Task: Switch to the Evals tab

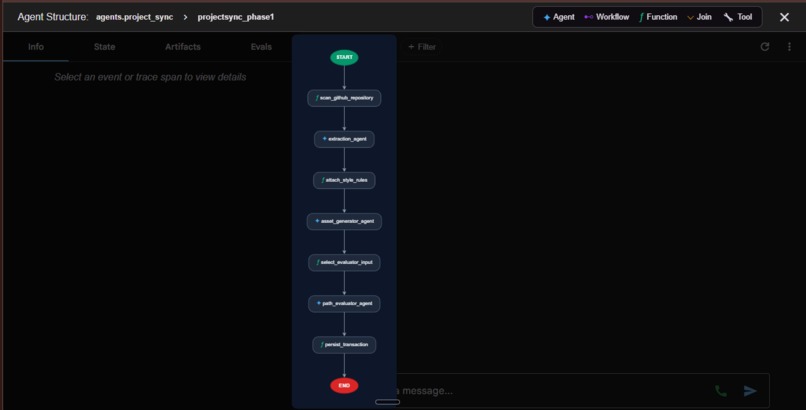Action: coord(261,47)
